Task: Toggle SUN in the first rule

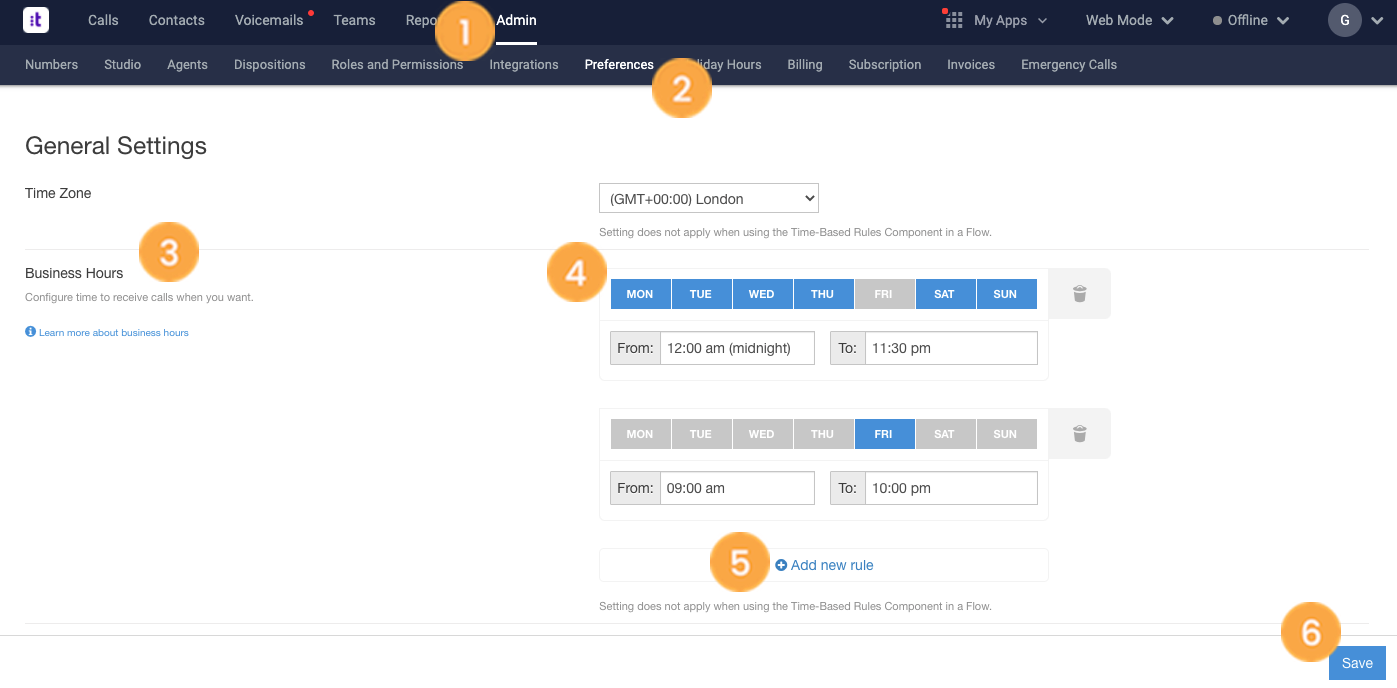Action: (x=1006, y=294)
